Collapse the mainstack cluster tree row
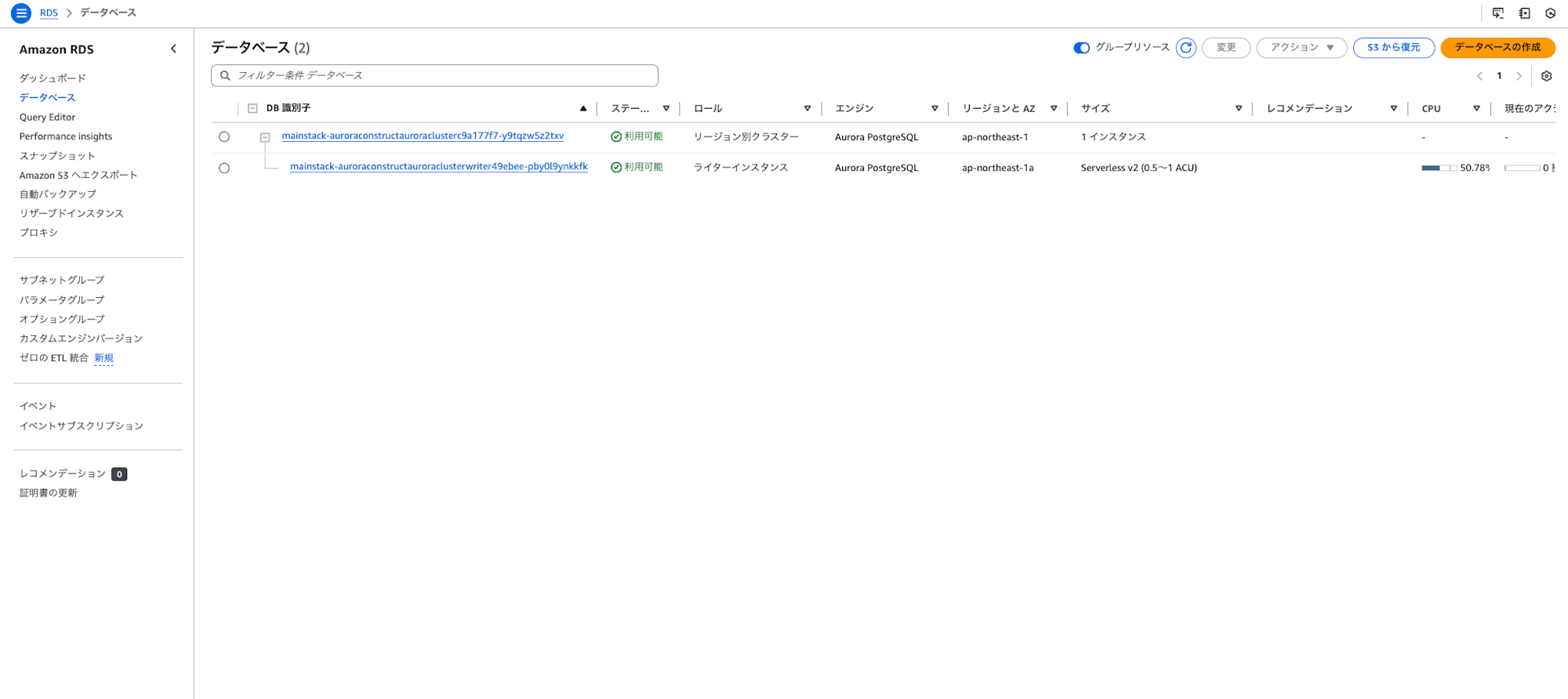This screenshot has height=699, width=1568. tap(265, 137)
